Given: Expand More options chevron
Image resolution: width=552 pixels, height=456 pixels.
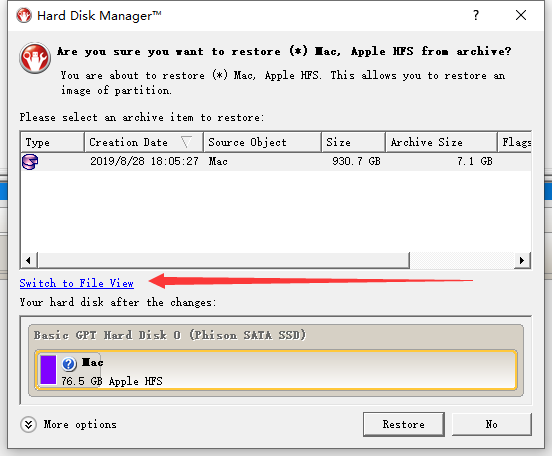Looking at the screenshot, I should [x=29, y=424].
